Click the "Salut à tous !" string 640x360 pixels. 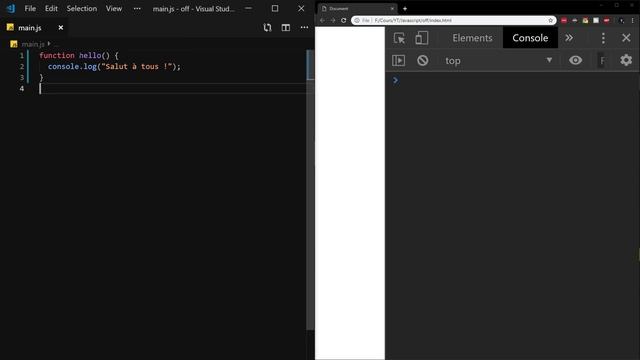pyautogui.click(x=137, y=67)
